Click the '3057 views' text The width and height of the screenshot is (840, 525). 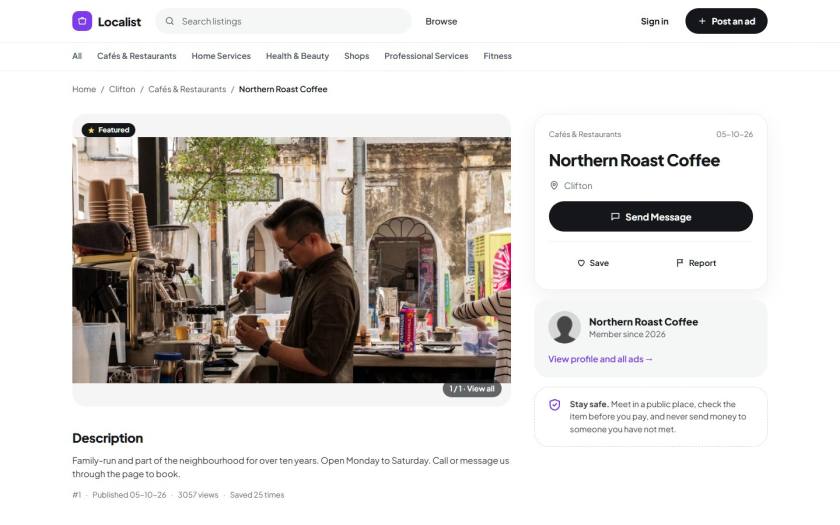(x=198, y=495)
